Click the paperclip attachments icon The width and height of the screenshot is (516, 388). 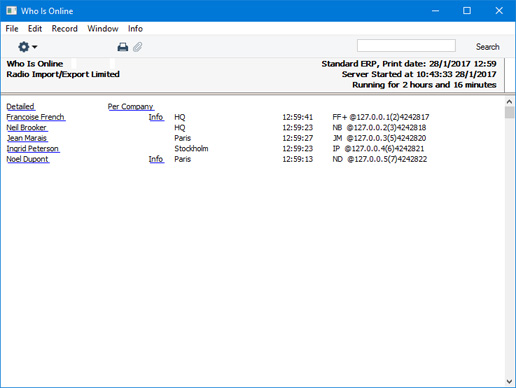[x=138, y=47]
